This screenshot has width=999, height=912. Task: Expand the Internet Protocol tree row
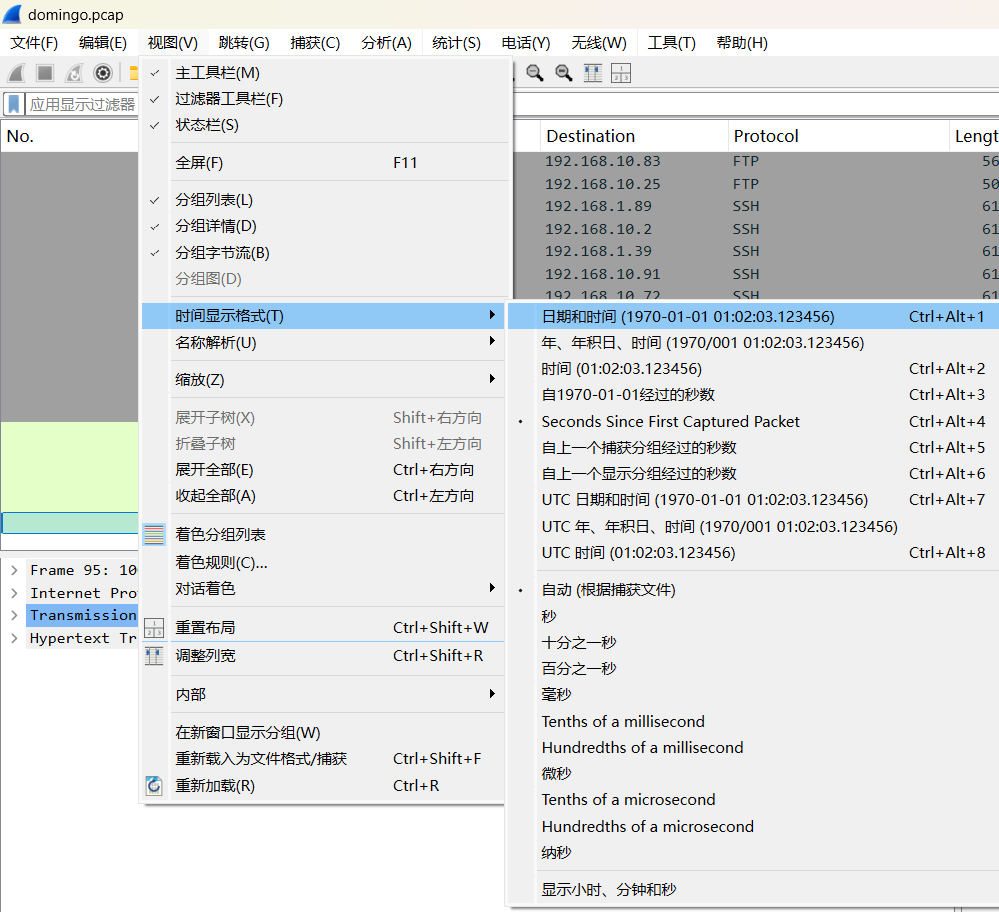[14, 593]
